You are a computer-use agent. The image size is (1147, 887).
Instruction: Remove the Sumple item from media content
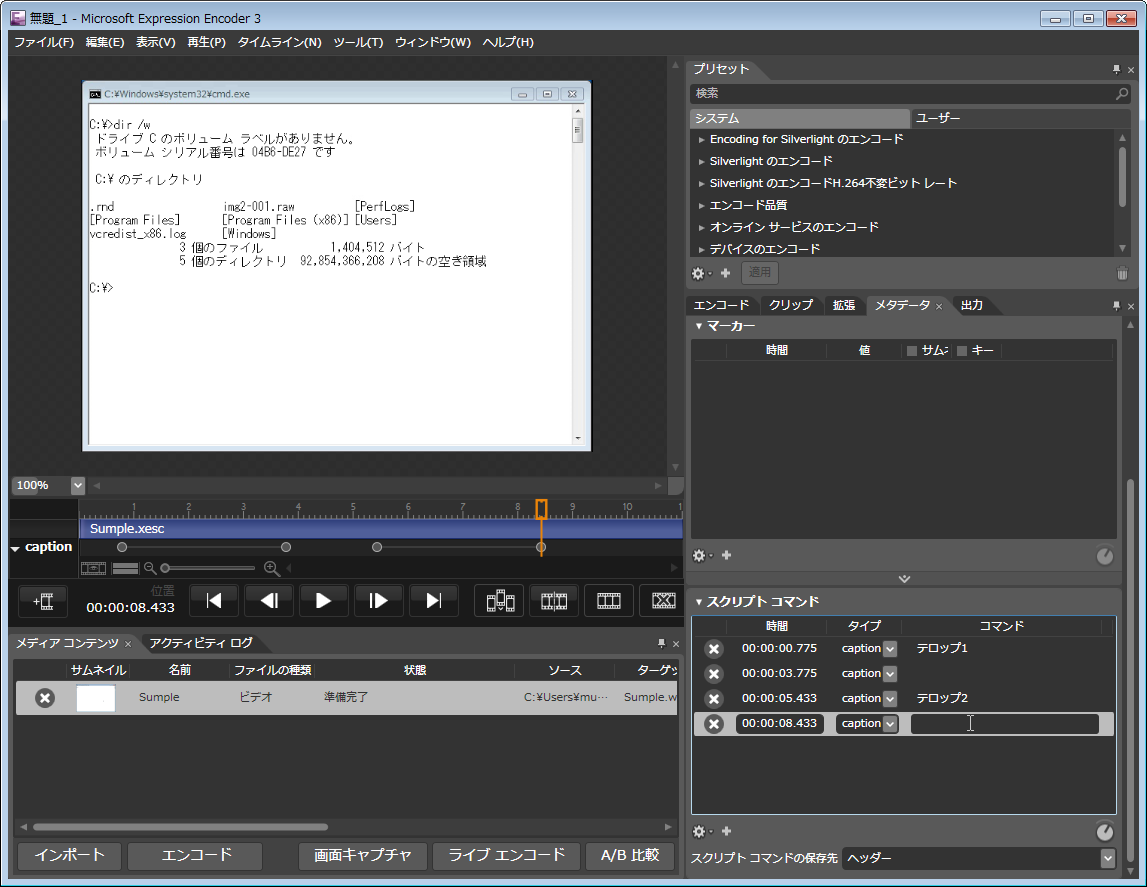coord(45,698)
